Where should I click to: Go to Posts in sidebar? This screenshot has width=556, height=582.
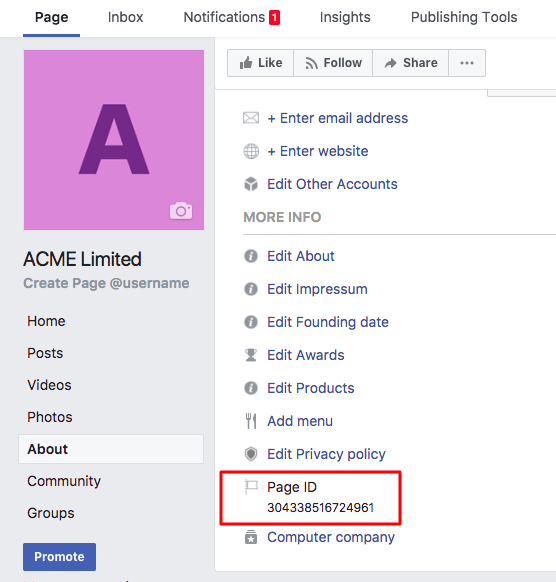[x=45, y=353]
